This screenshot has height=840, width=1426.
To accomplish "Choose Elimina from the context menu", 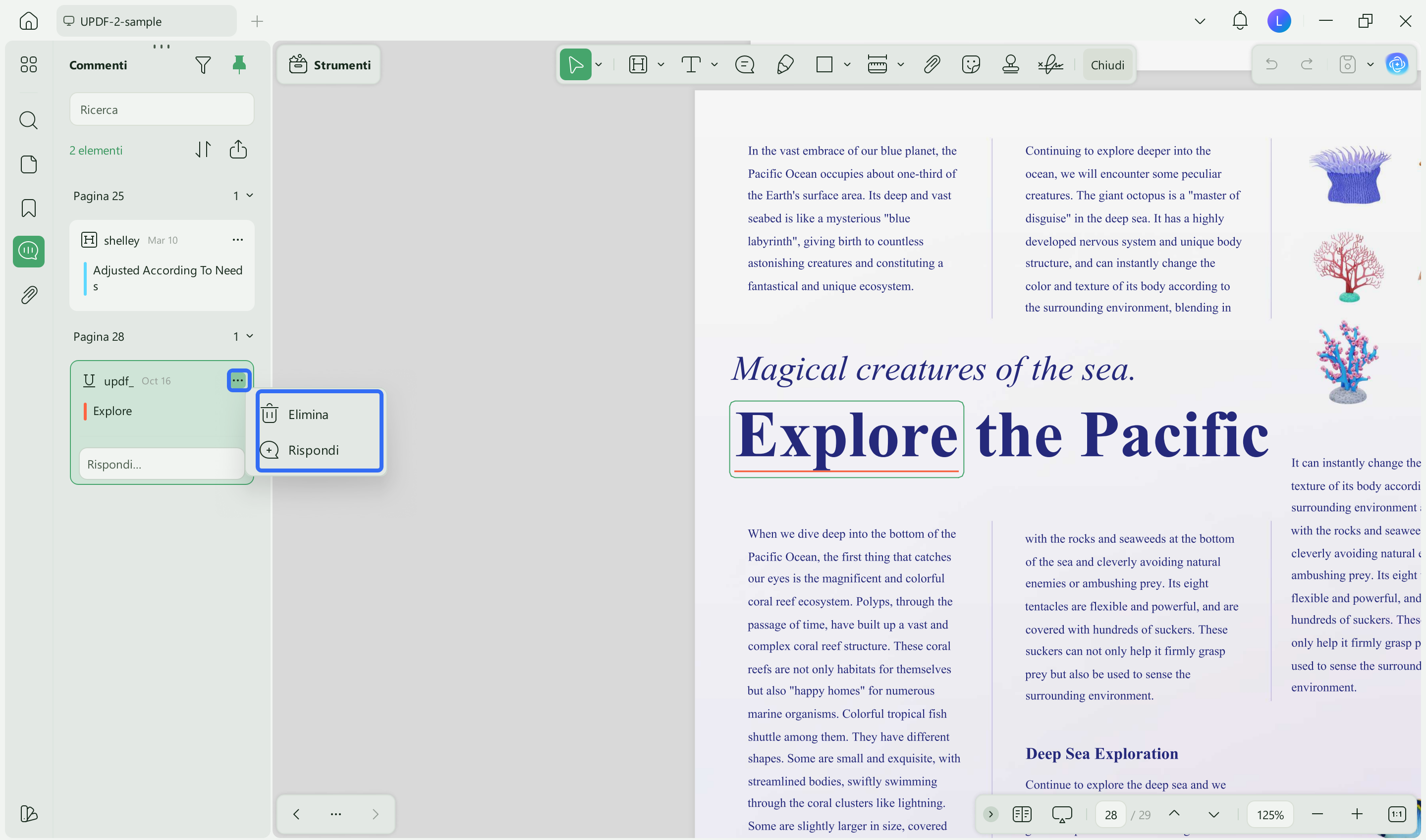I will point(308,415).
